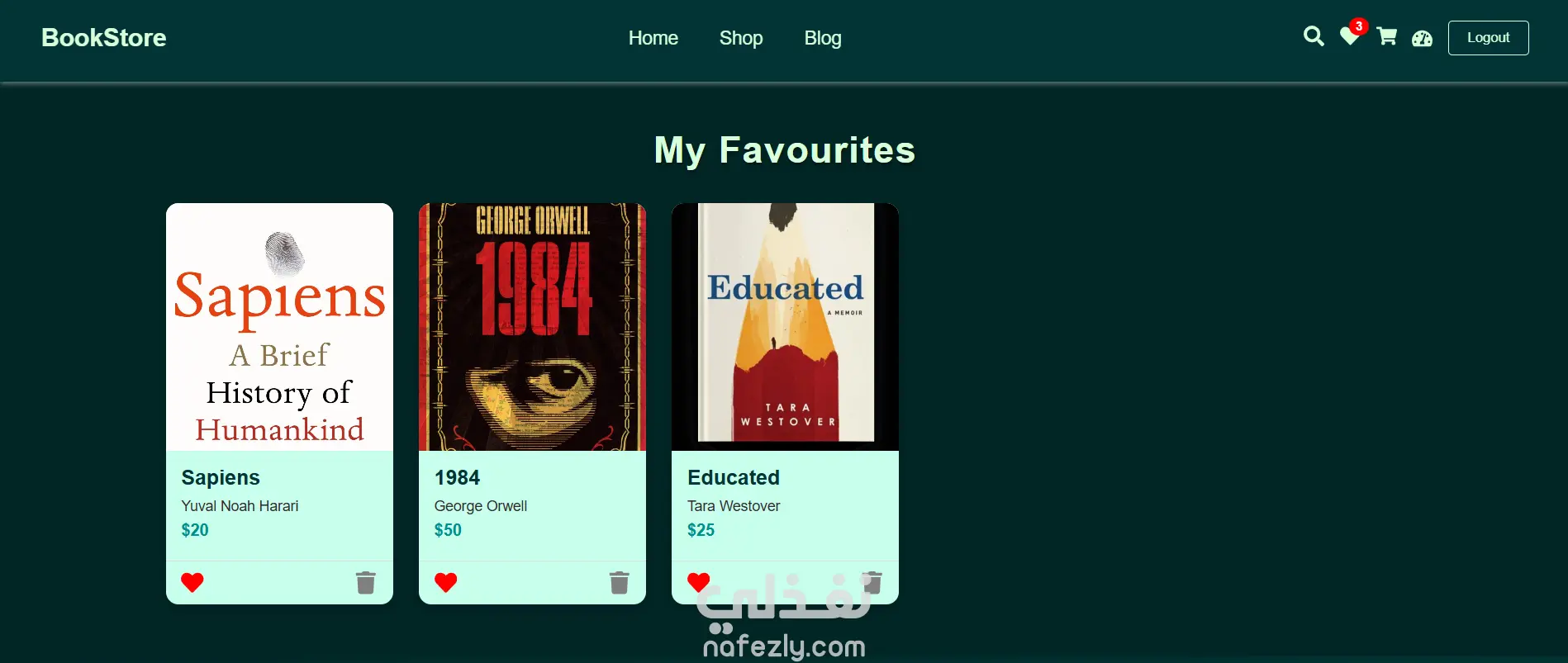Open the Sapiens book cover image
Screen dimensions: 1568x663
point(279,327)
